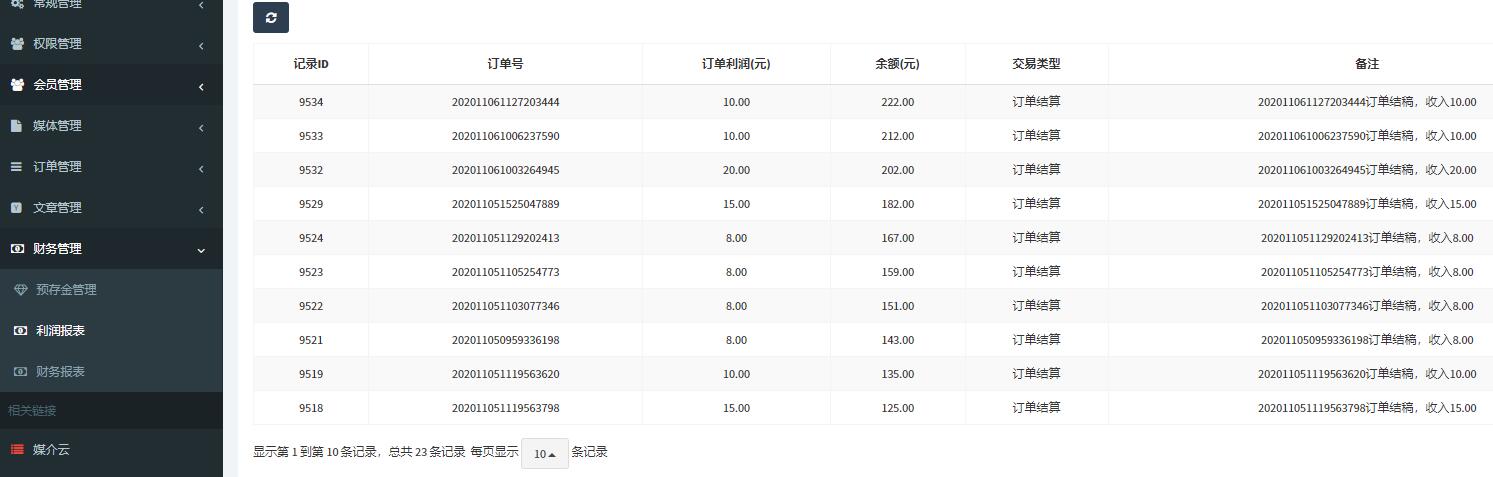Click the refresh table button
This screenshot has height=477, width=1493.
271,17
